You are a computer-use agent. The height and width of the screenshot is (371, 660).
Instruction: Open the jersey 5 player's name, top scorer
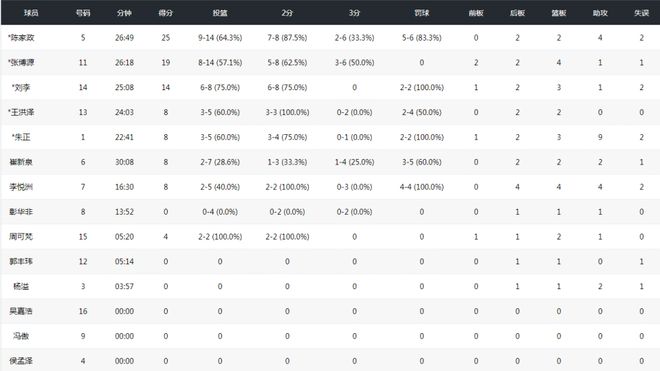coord(21,37)
